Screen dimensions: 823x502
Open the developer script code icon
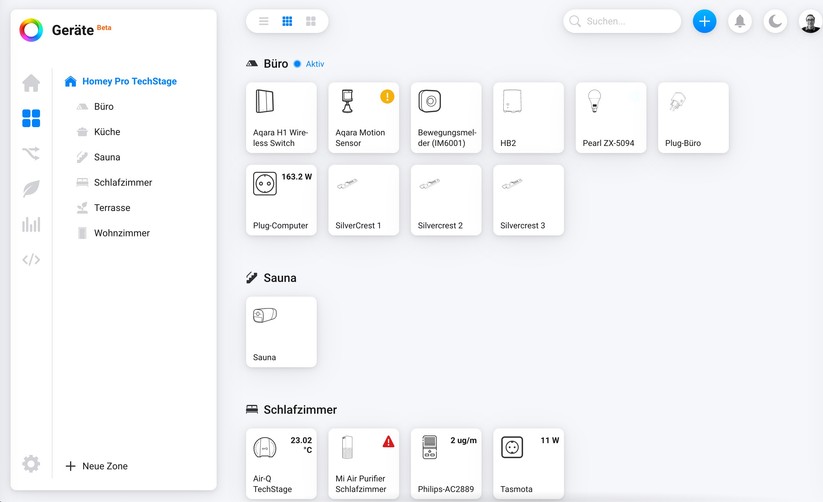[x=31, y=259]
